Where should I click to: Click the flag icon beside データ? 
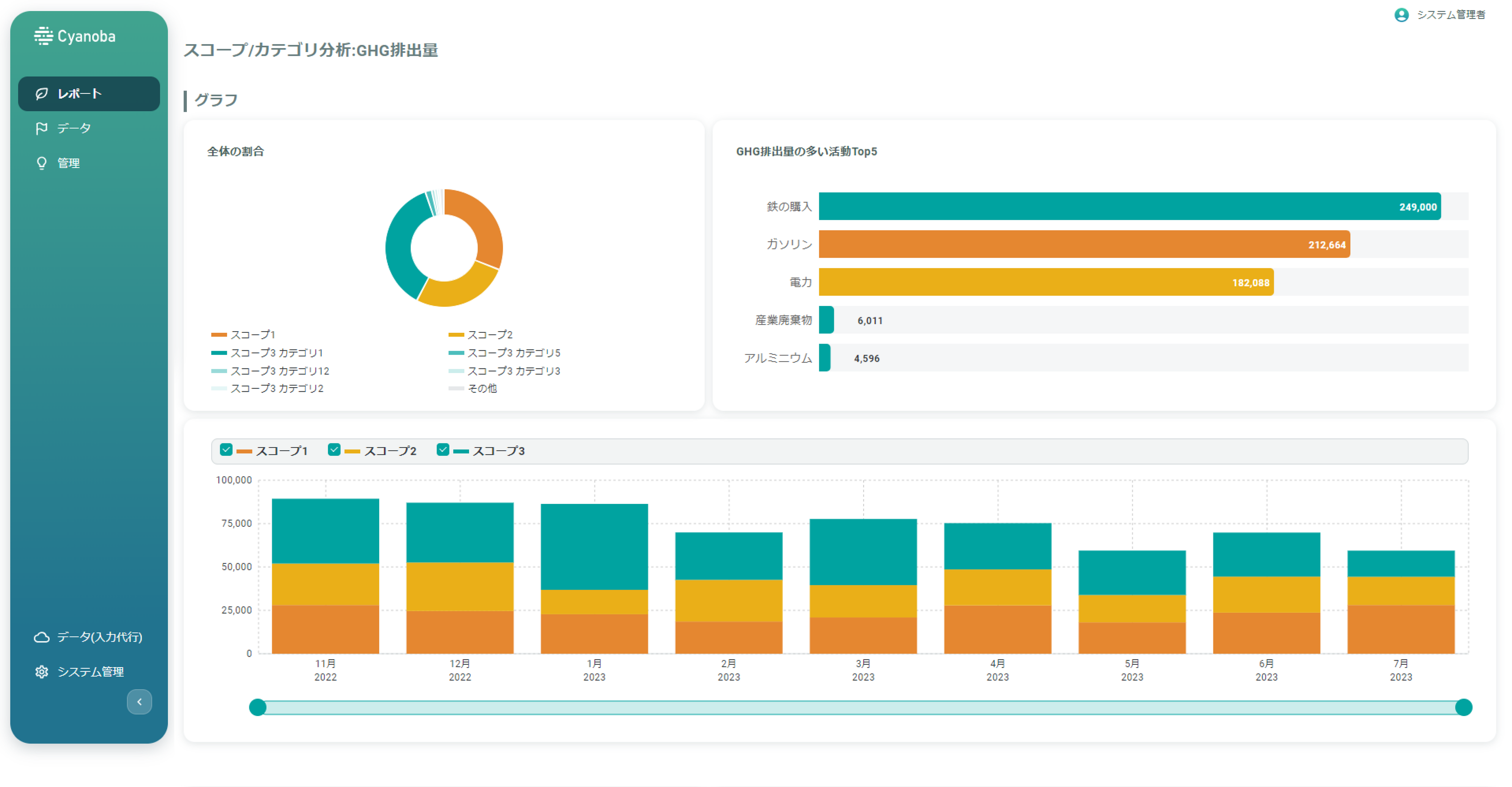click(41, 129)
